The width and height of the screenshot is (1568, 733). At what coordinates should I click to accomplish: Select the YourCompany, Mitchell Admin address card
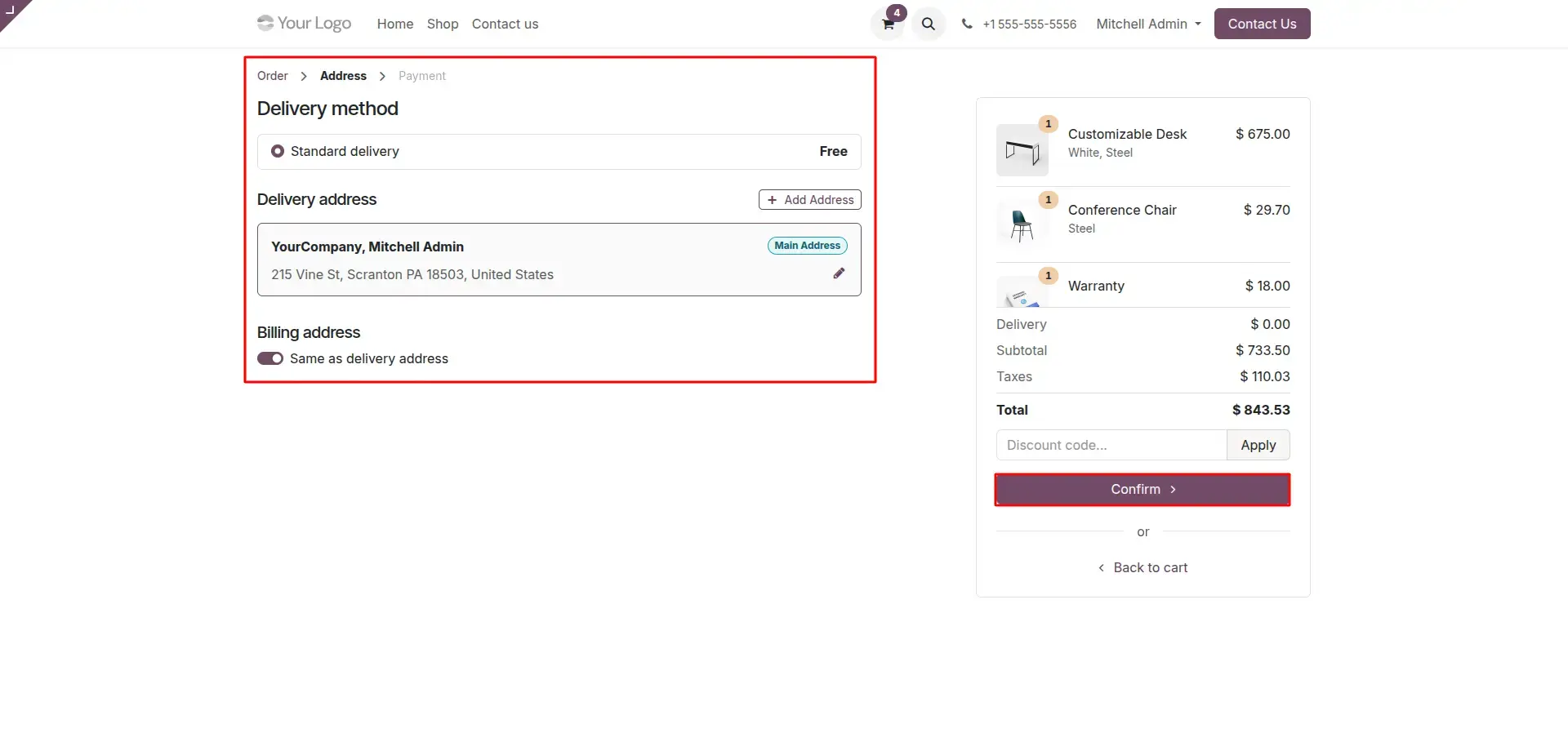click(x=559, y=260)
